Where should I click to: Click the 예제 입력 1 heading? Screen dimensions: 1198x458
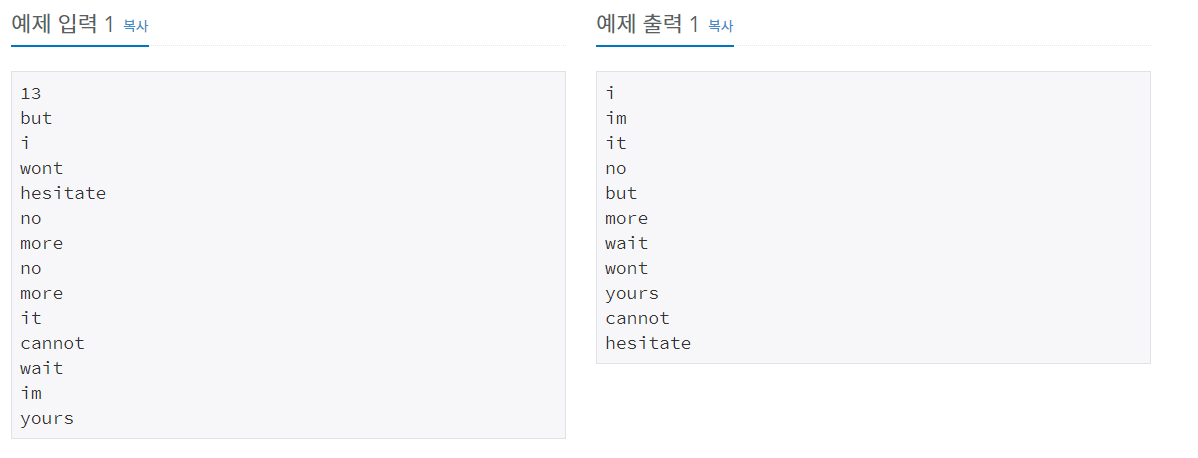(x=62, y=24)
